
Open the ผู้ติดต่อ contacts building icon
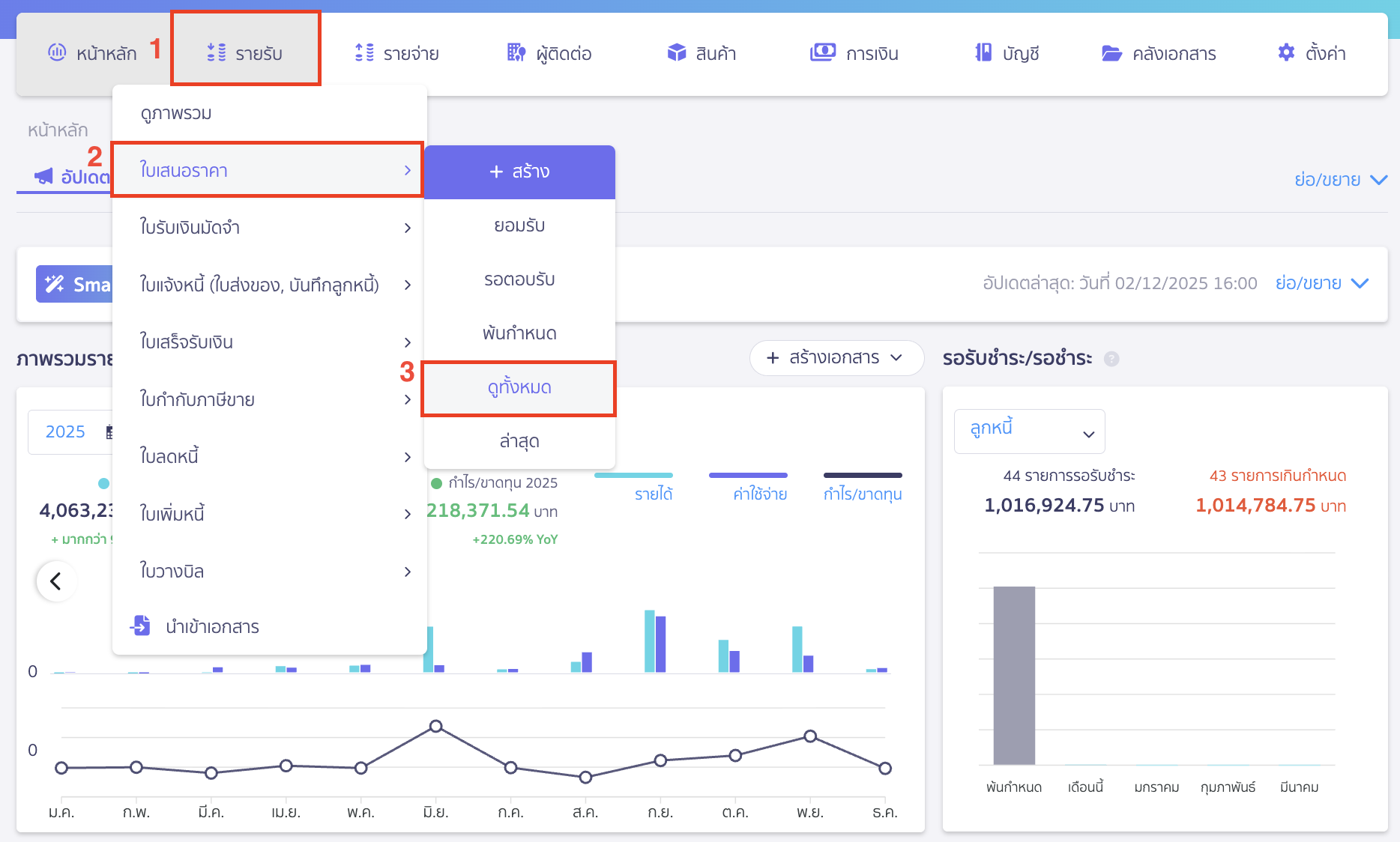(516, 53)
